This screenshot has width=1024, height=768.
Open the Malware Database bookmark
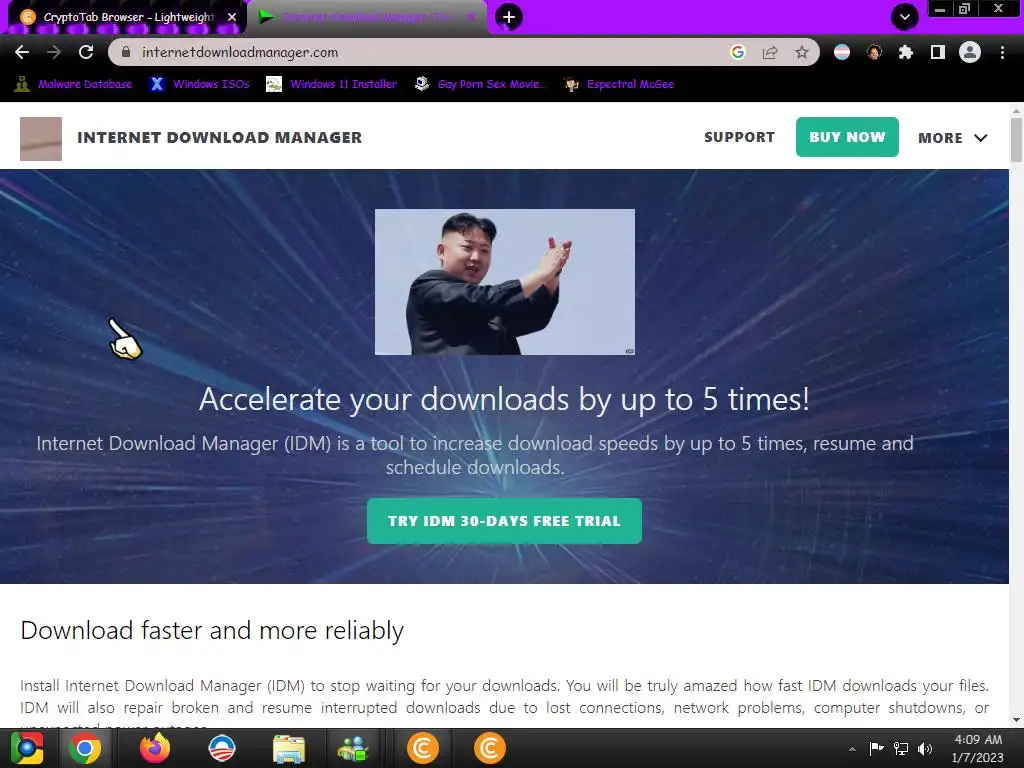[x=73, y=84]
